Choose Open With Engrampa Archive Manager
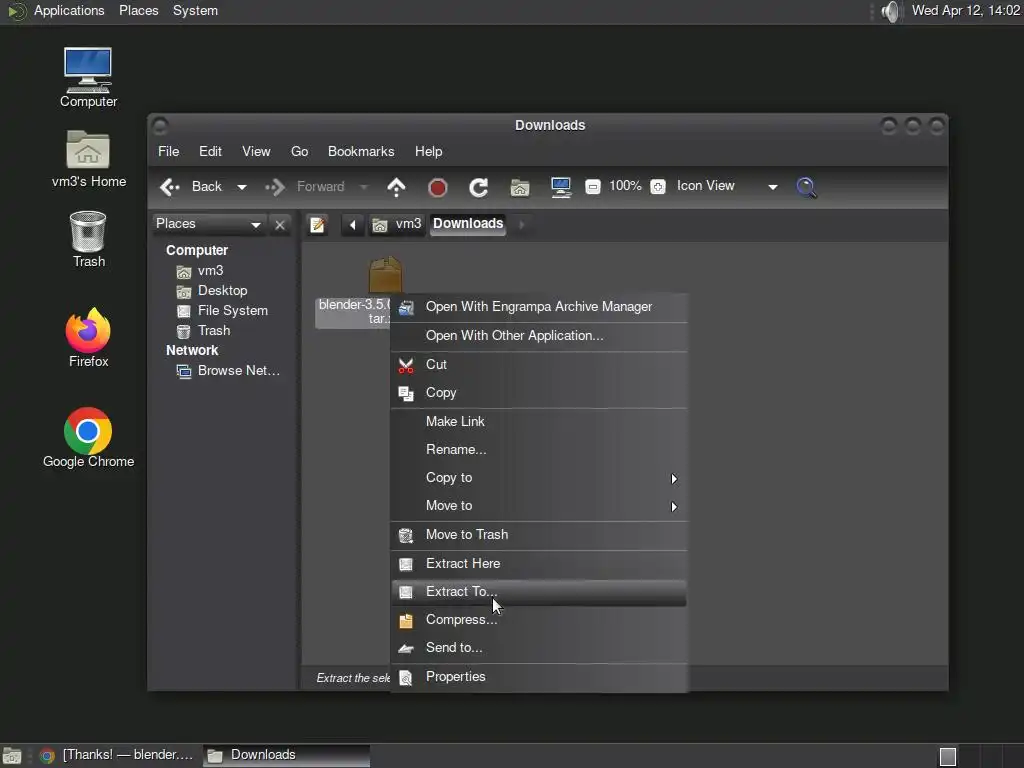1024x768 pixels. (x=539, y=307)
